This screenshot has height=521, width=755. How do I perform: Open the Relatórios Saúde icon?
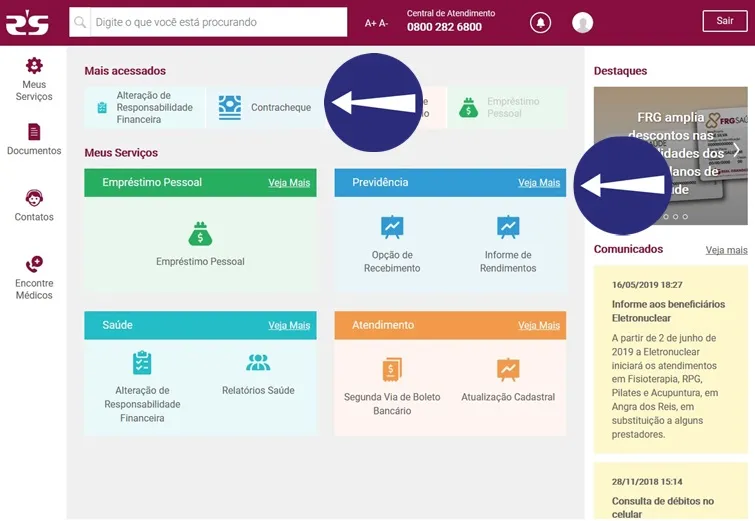(x=258, y=363)
